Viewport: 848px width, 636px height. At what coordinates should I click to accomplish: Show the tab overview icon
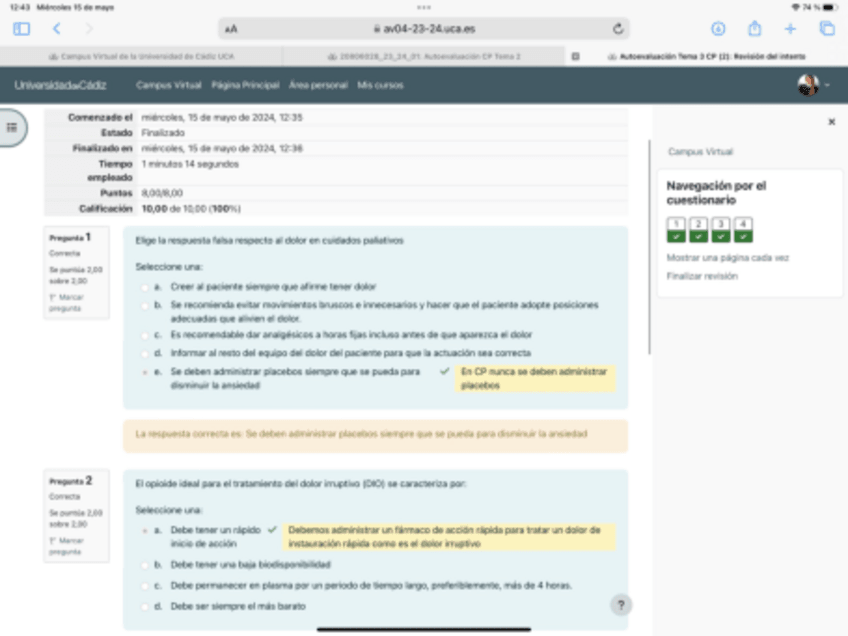point(826,29)
